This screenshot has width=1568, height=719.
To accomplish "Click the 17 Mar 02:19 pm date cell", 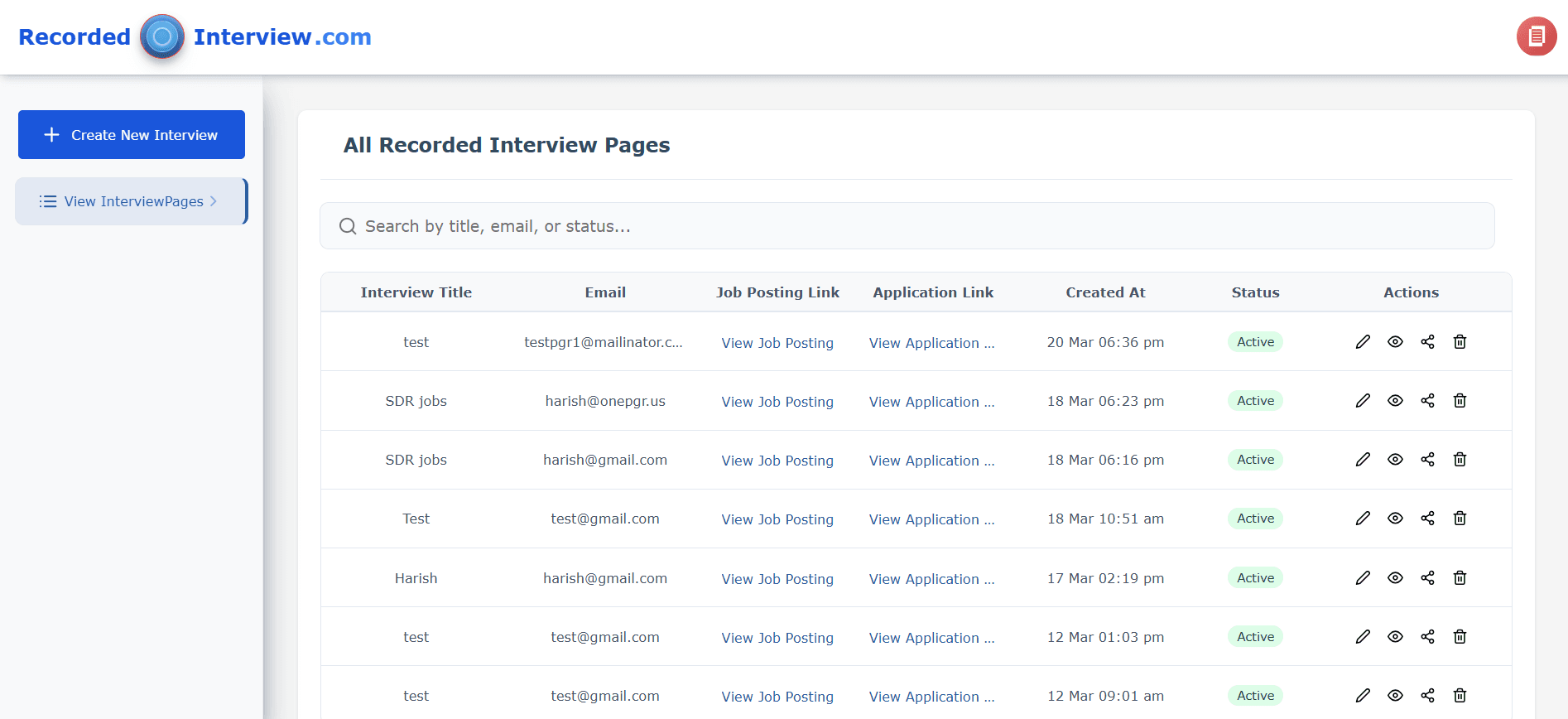I will pyautogui.click(x=1105, y=578).
